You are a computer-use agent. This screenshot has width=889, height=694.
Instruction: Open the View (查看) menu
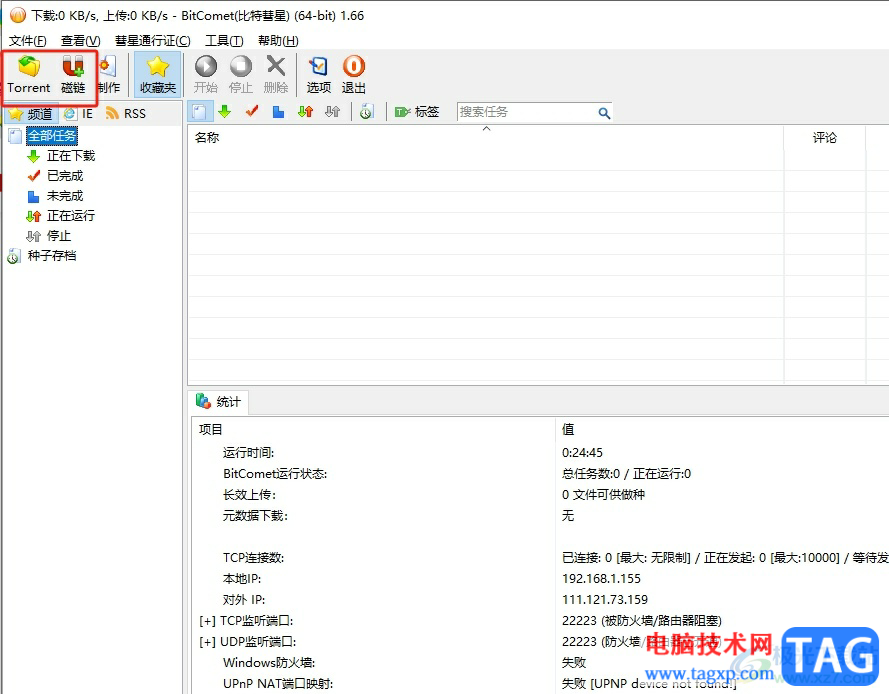click(81, 41)
